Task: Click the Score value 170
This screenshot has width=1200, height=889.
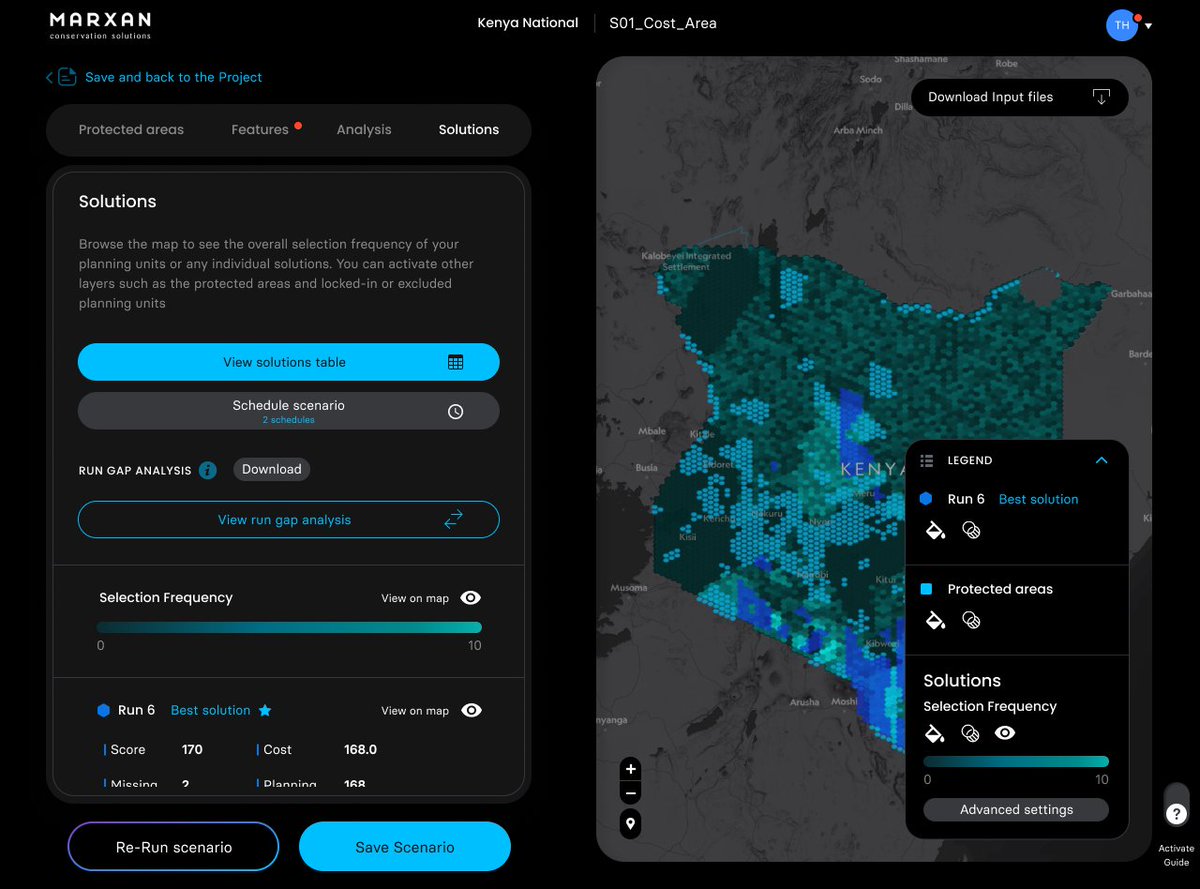Action: (x=192, y=749)
